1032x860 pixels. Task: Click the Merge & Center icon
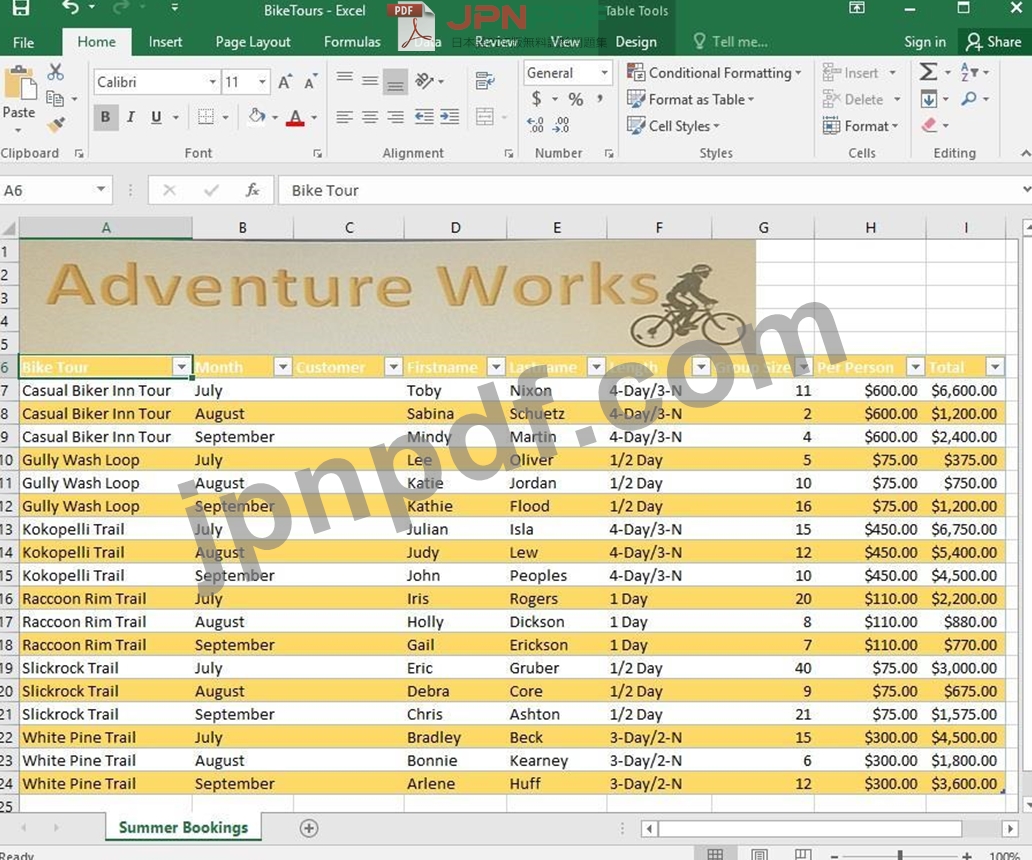click(x=485, y=117)
